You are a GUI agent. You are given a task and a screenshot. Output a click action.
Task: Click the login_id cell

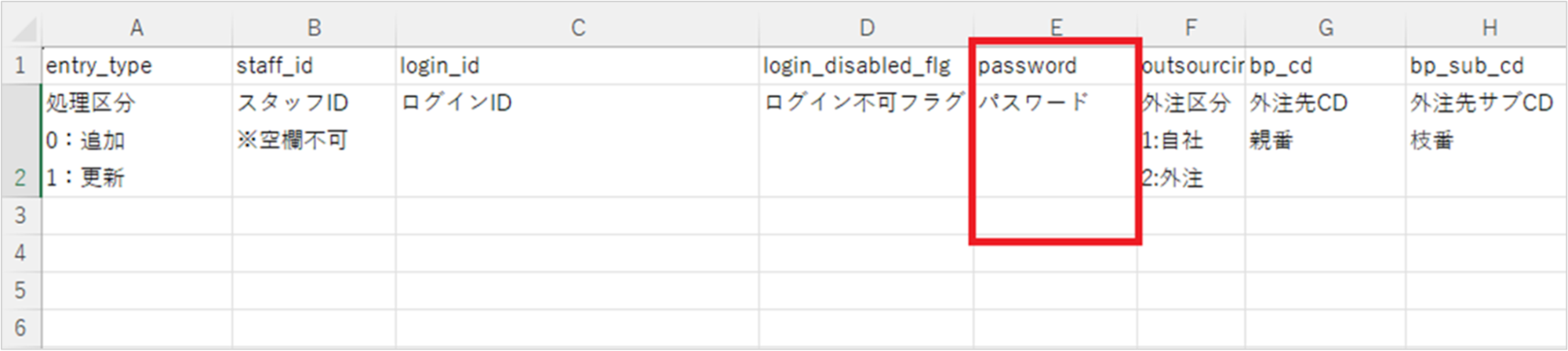tap(577, 66)
